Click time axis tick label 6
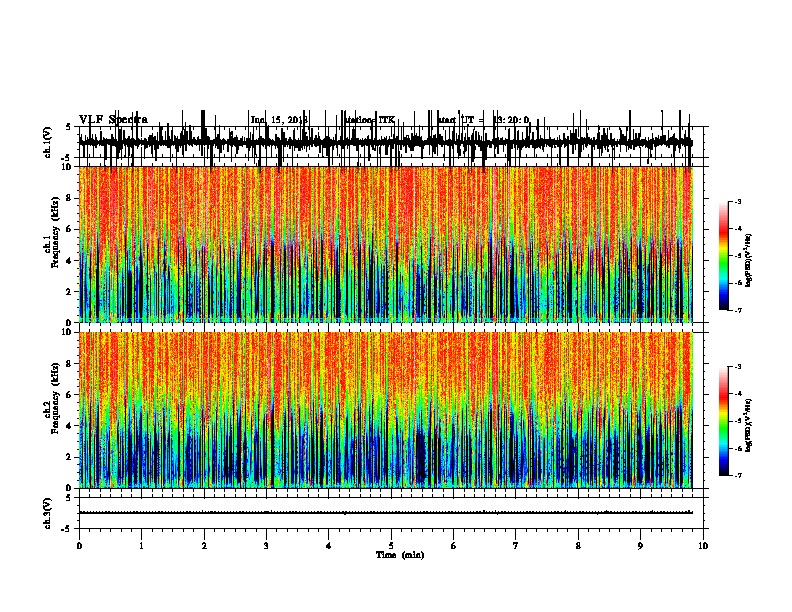Viewport: 792px width, 612px height. [x=454, y=546]
